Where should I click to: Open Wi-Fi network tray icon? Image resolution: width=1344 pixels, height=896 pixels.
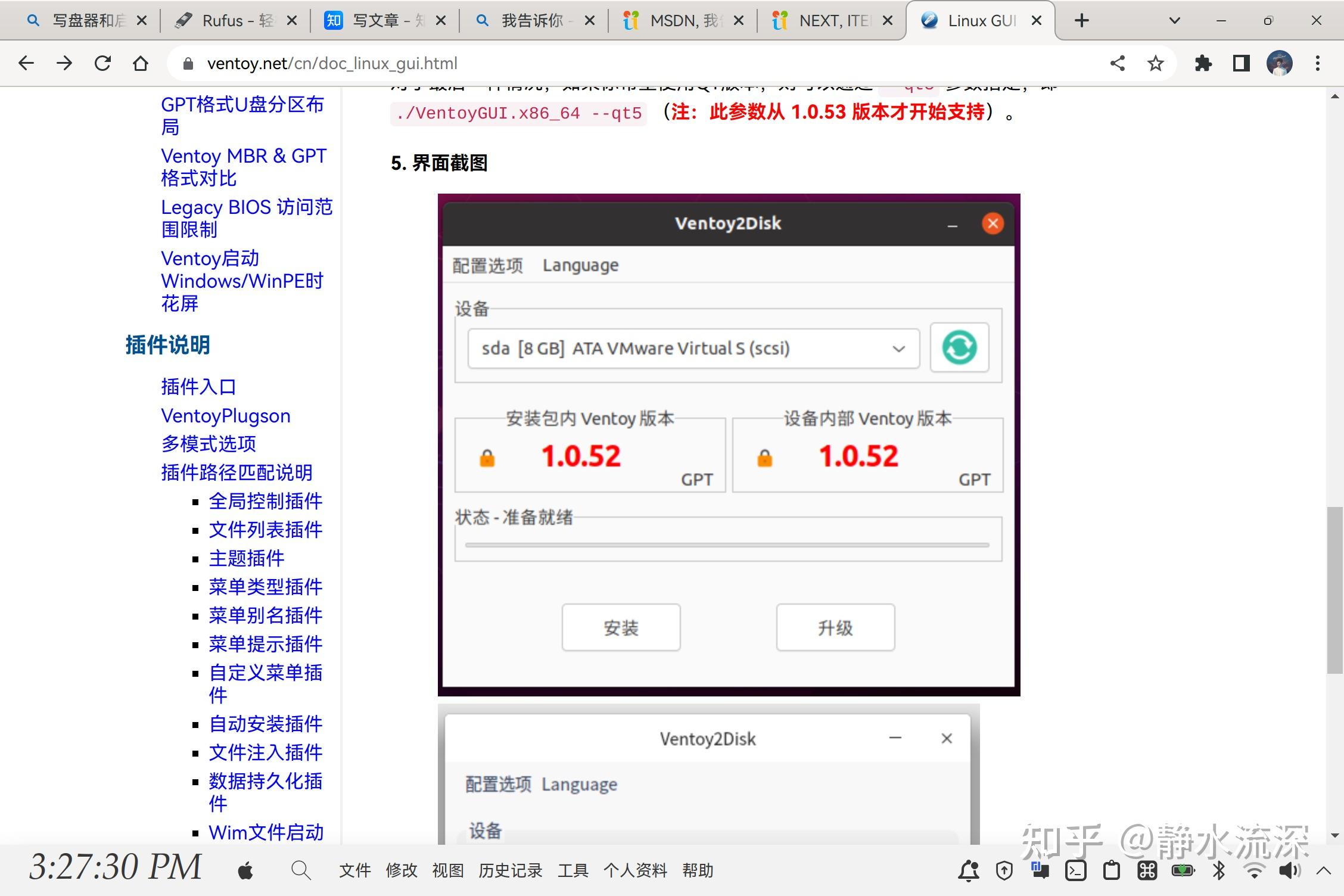point(1255,871)
